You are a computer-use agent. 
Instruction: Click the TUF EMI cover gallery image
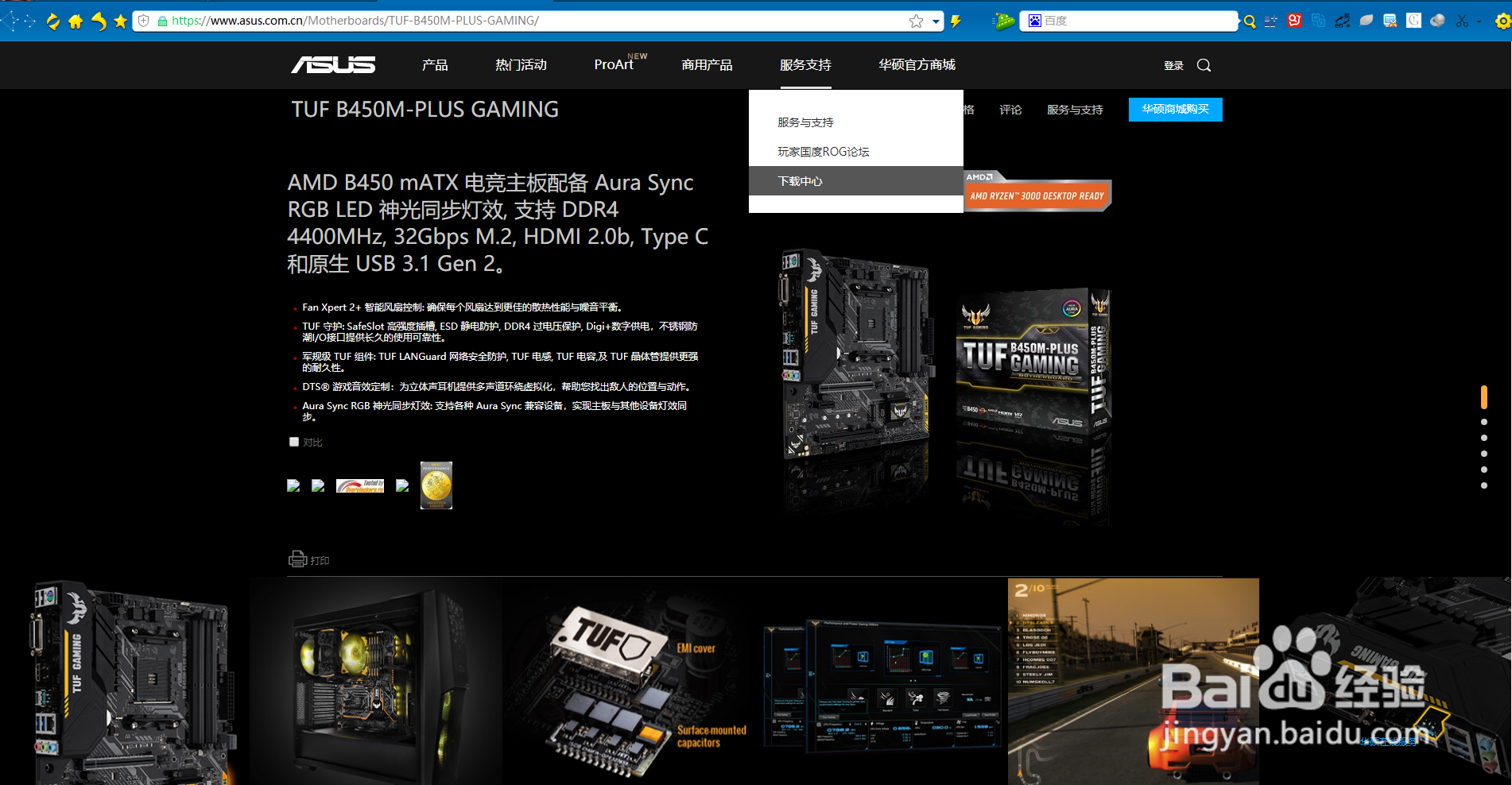pyautogui.click(x=629, y=682)
